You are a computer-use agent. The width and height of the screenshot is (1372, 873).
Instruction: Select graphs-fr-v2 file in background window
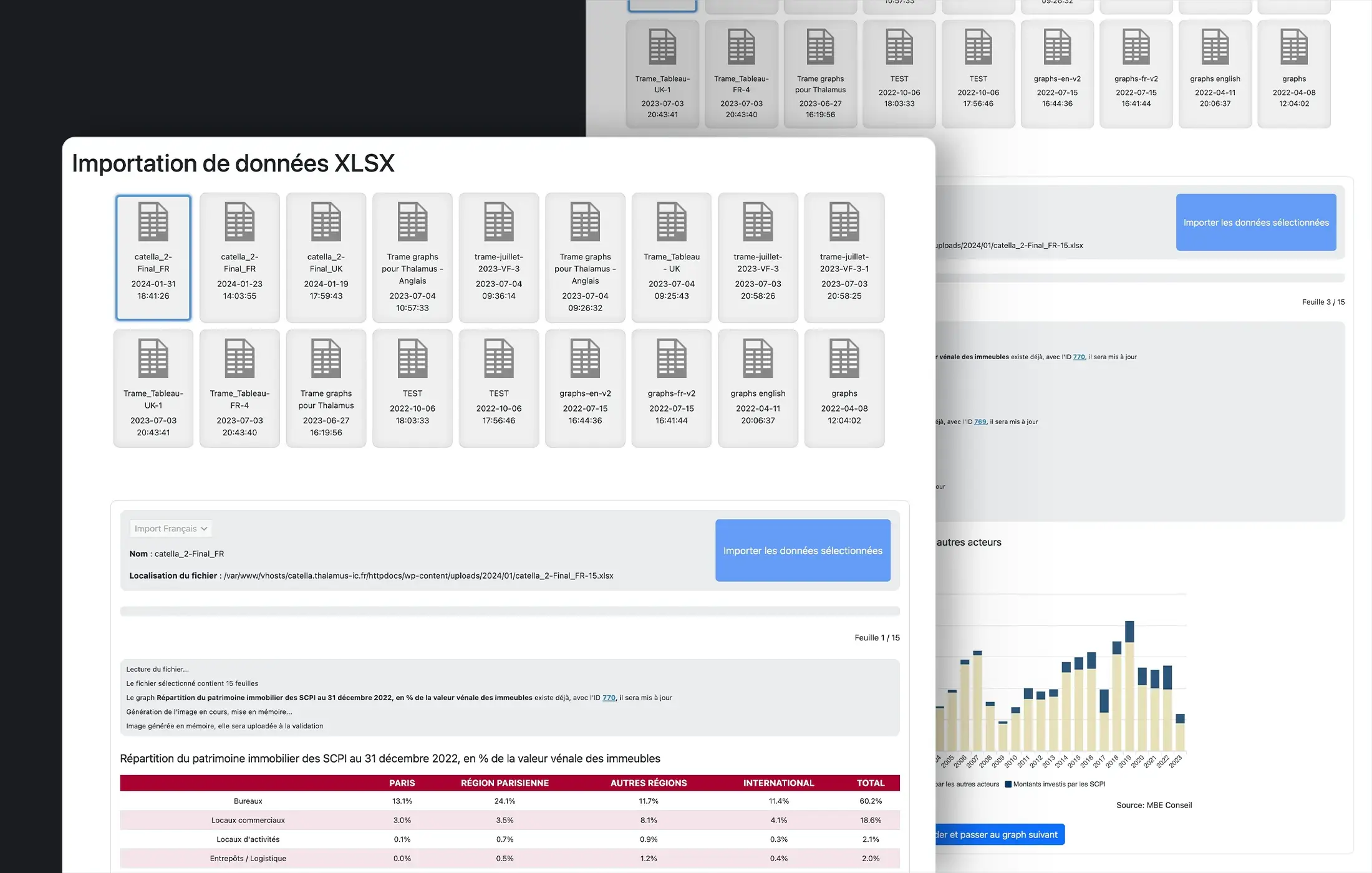[1136, 74]
